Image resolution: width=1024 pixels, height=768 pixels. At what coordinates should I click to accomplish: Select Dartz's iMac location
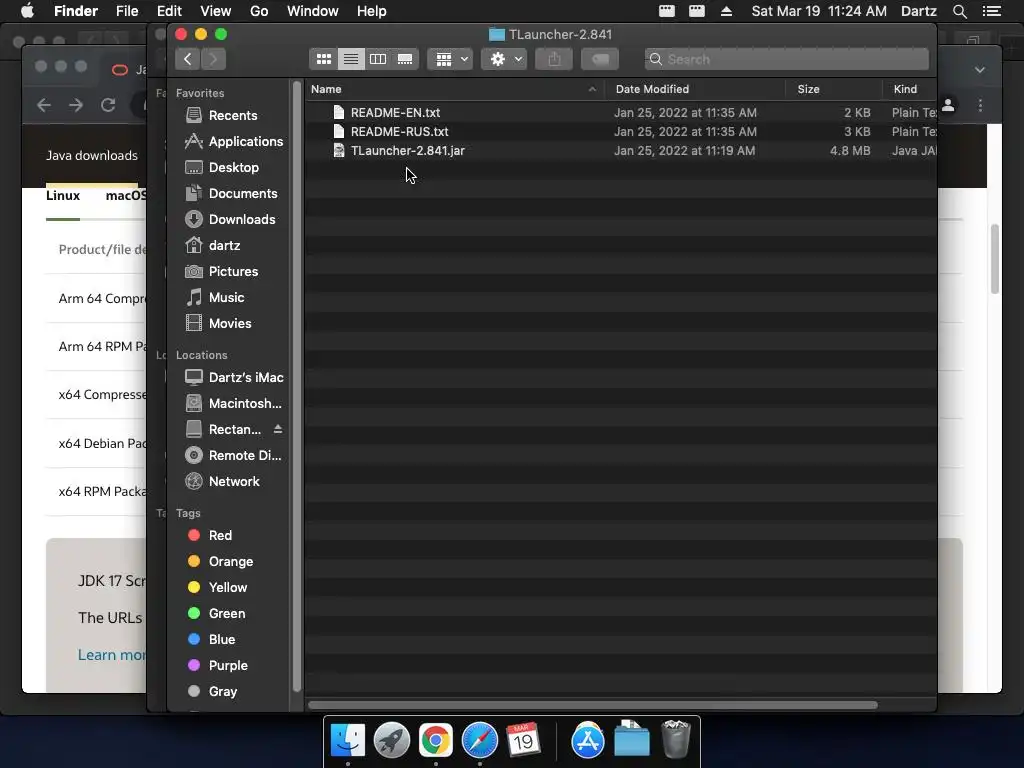click(x=234, y=377)
